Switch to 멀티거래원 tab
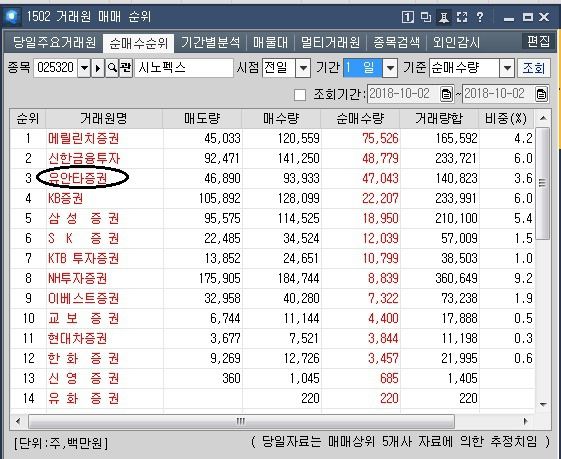561x459 pixels. click(330, 43)
